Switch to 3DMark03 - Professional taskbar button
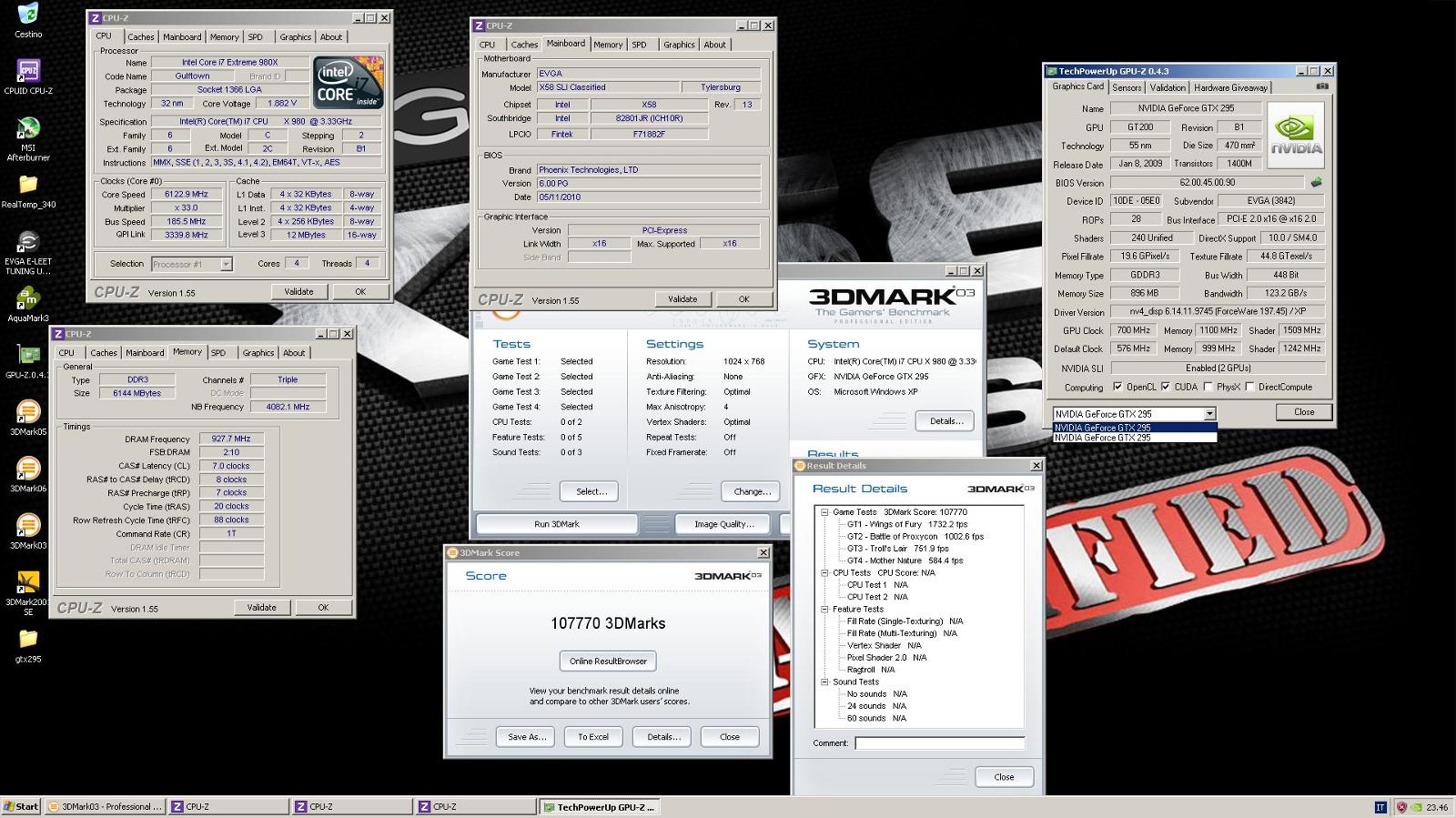1456x818 pixels. (x=105, y=807)
